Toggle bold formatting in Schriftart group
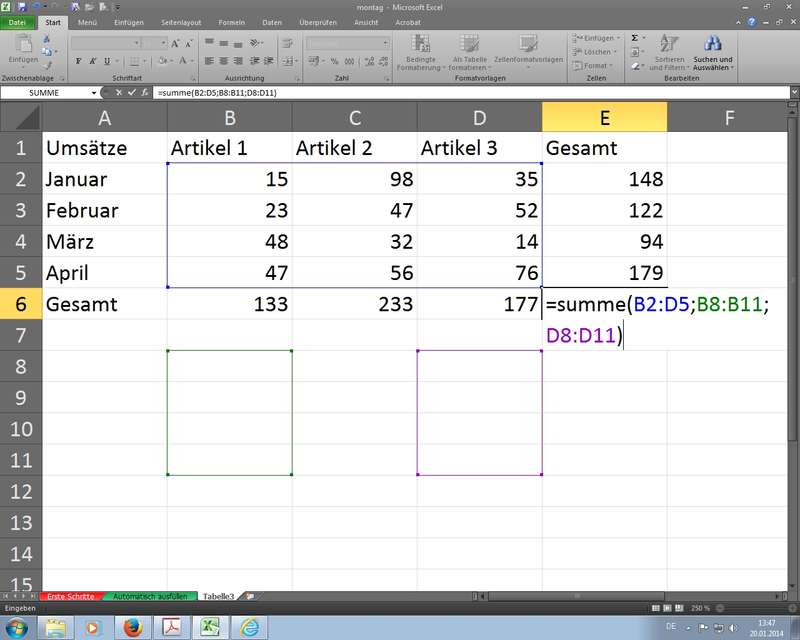The width and height of the screenshot is (800, 640). click(77, 61)
